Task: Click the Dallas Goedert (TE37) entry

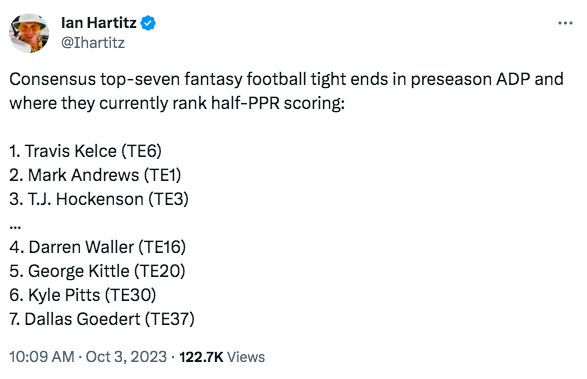Action: point(102,319)
